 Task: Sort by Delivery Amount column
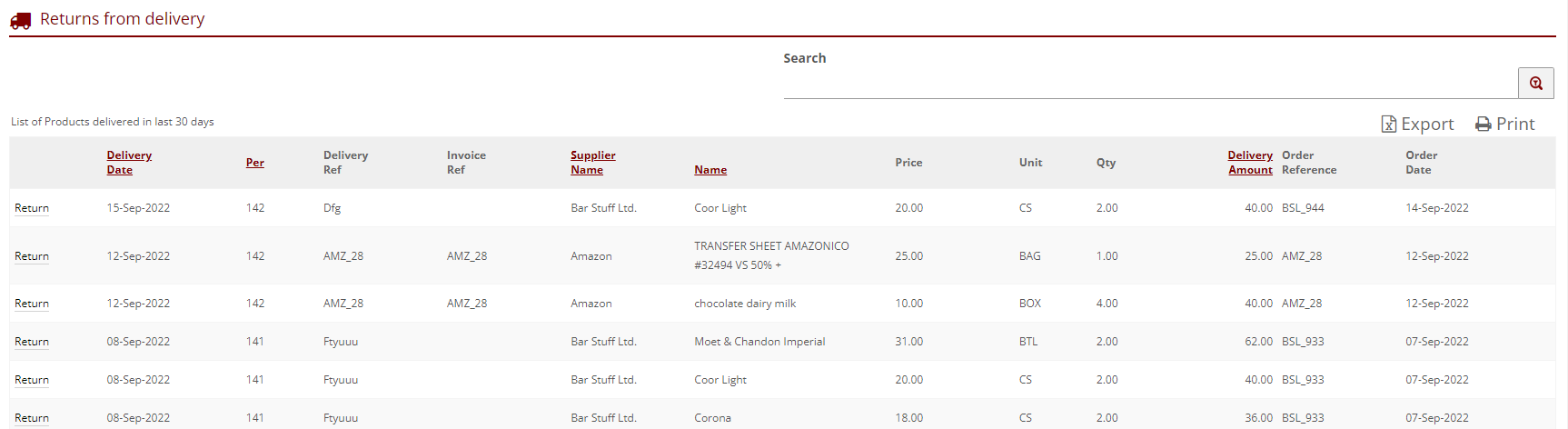point(1250,163)
